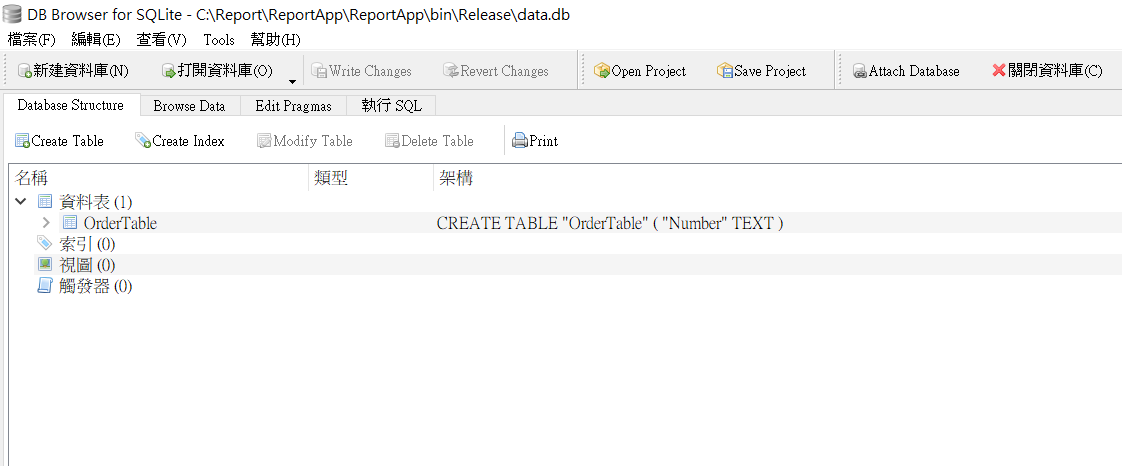Image resolution: width=1122 pixels, height=466 pixels.
Task: Select the 資料表 (1) tree label
Action: click(96, 202)
